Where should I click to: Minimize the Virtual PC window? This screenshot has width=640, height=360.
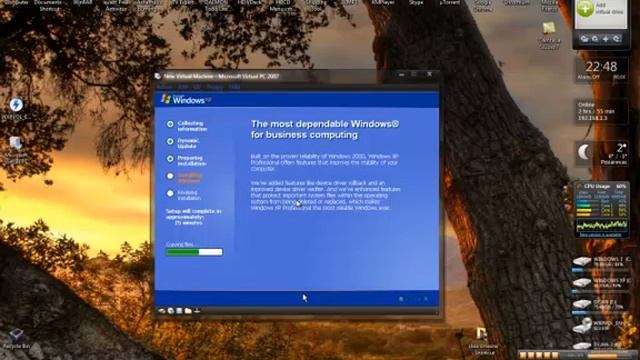pos(401,75)
